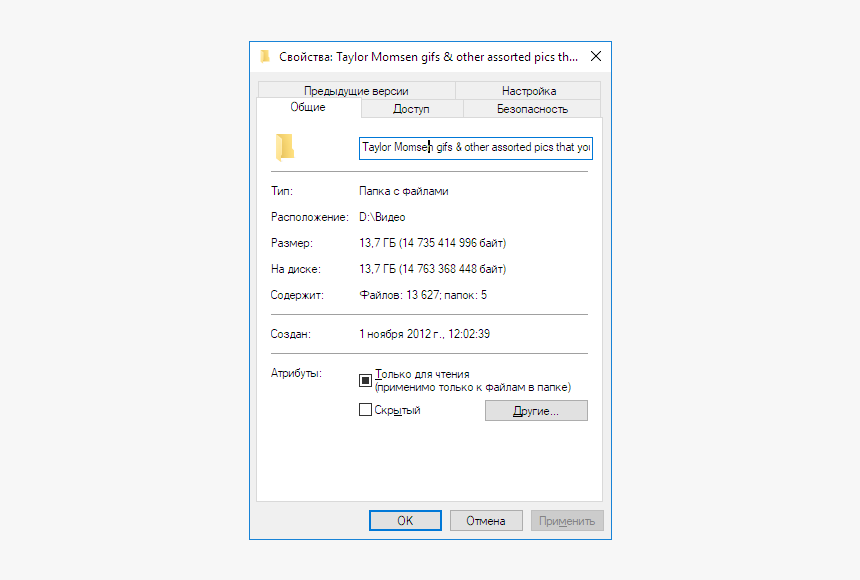Click the Размер: label

[292, 243]
